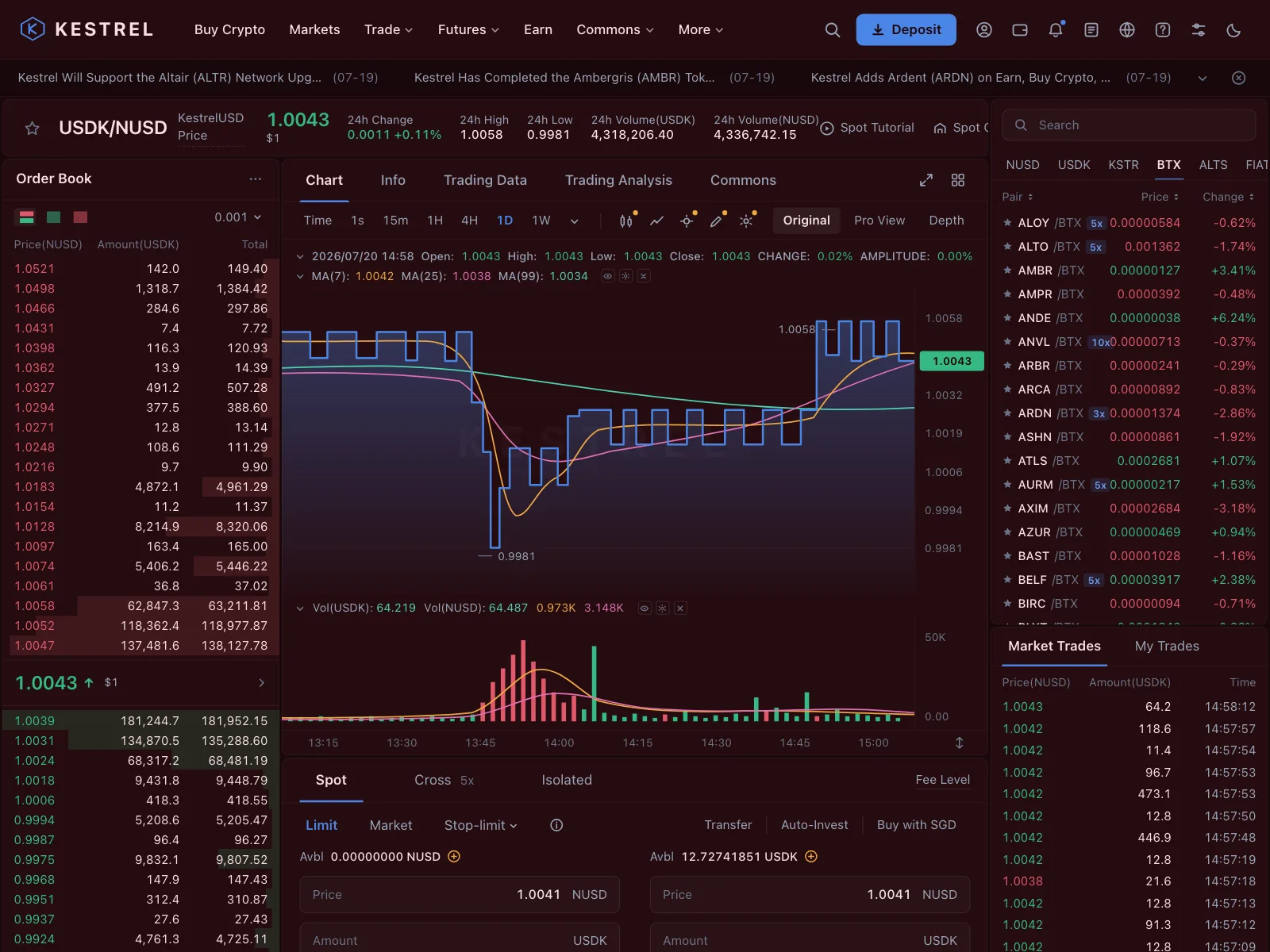1270x952 pixels.
Task: Open MA indicator settings icon
Action: point(625,276)
